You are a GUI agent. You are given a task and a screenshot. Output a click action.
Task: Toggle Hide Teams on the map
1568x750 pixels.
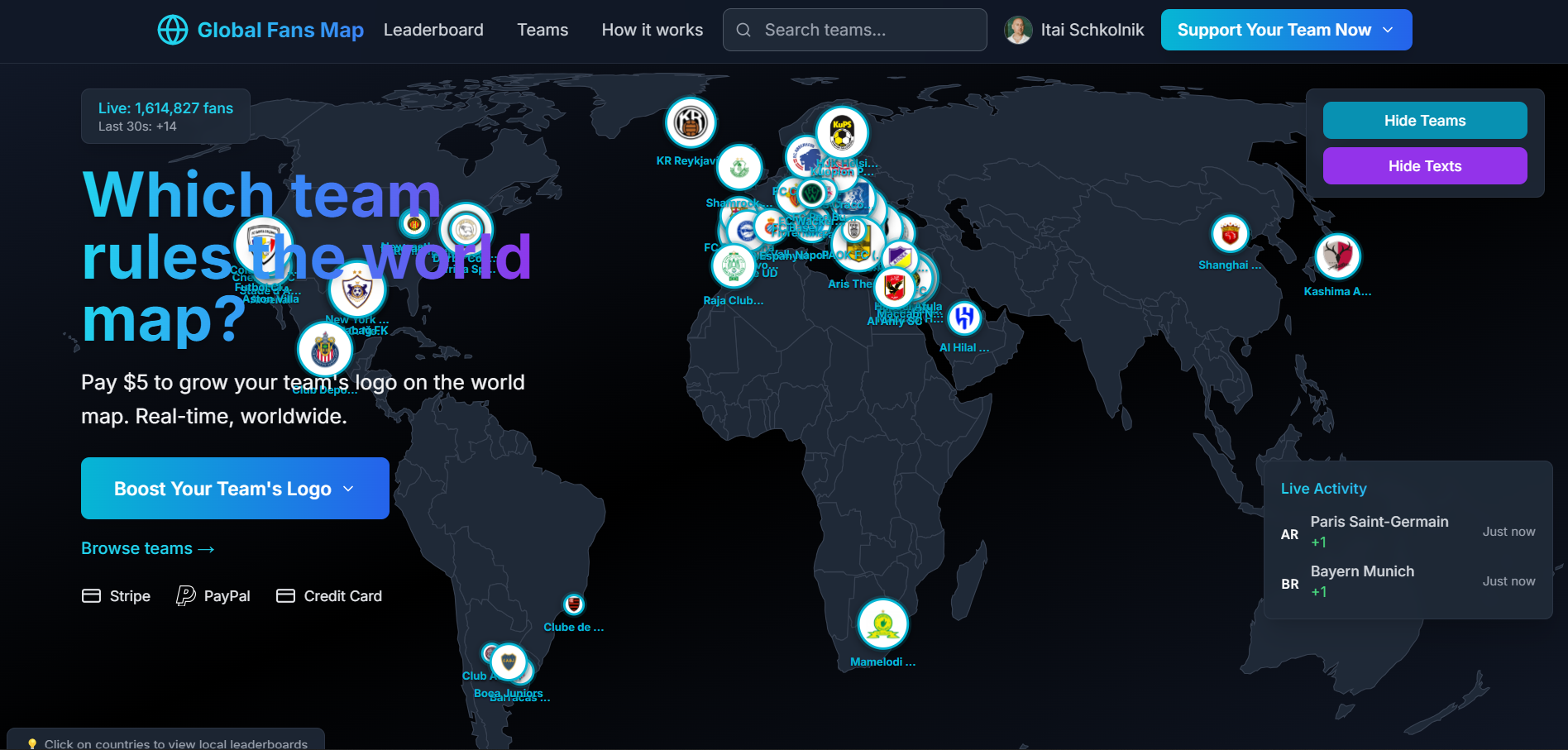tap(1424, 121)
